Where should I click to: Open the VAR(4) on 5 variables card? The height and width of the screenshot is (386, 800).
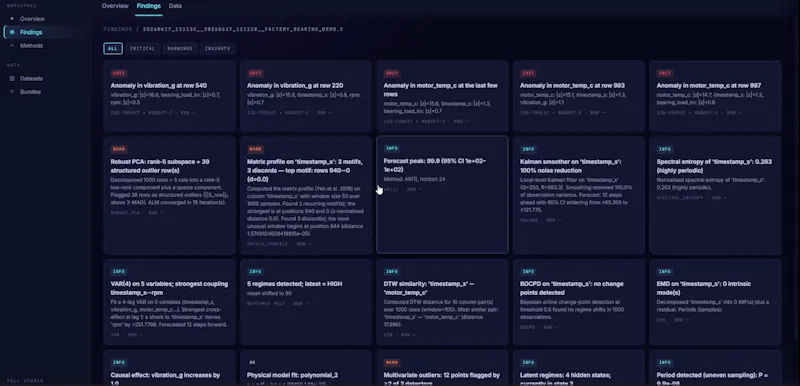[169, 302]
